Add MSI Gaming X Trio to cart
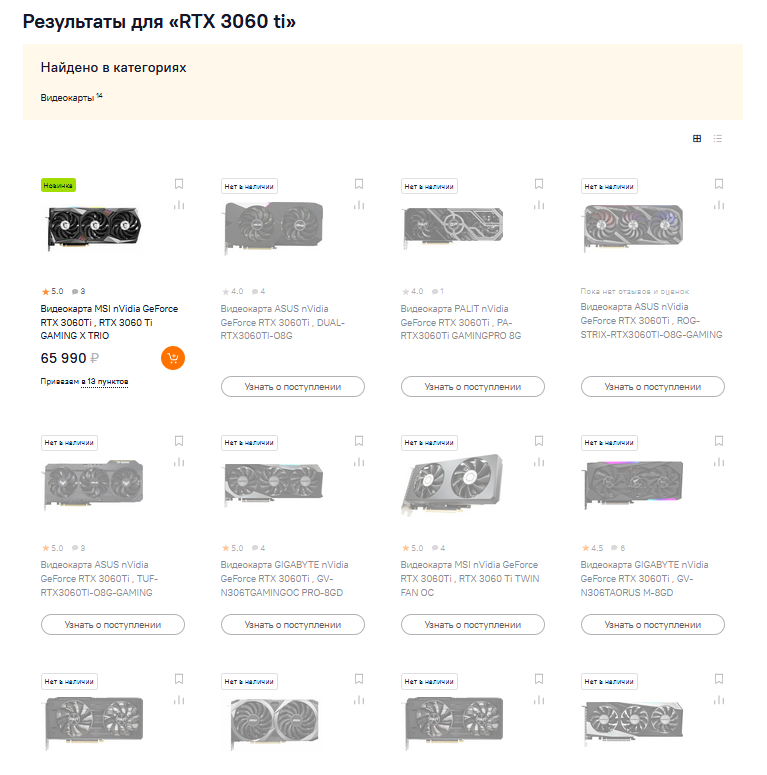This screenshot has height=775, width=767. click(173, 358)
